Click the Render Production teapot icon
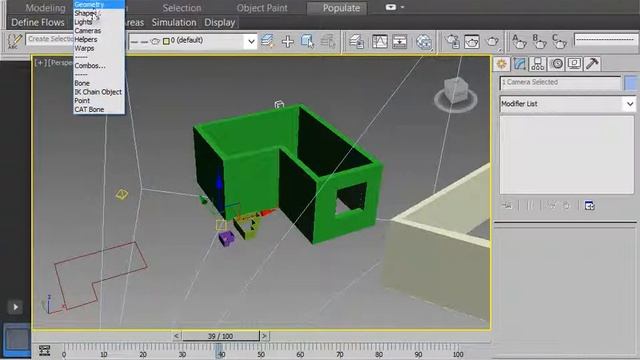 pos(493,41)
